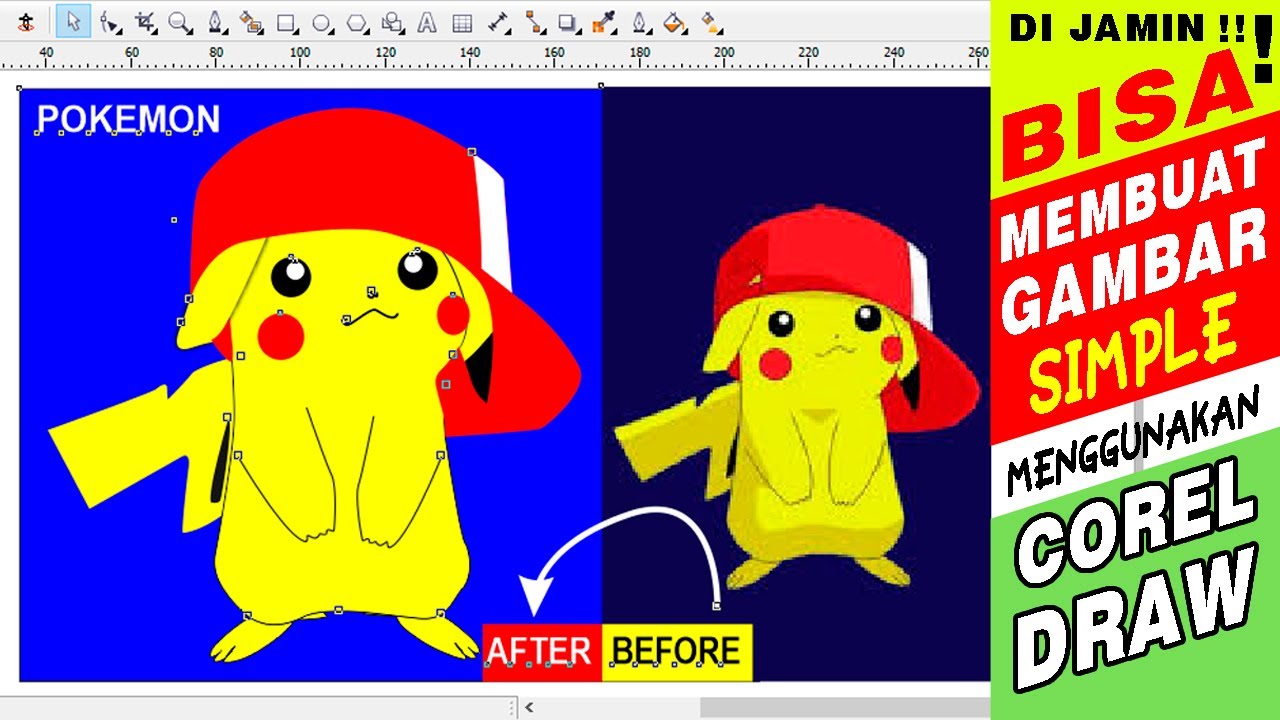Select the Shape tool
This screenshot has height=720, width=1280.
[x=107, y=18]
